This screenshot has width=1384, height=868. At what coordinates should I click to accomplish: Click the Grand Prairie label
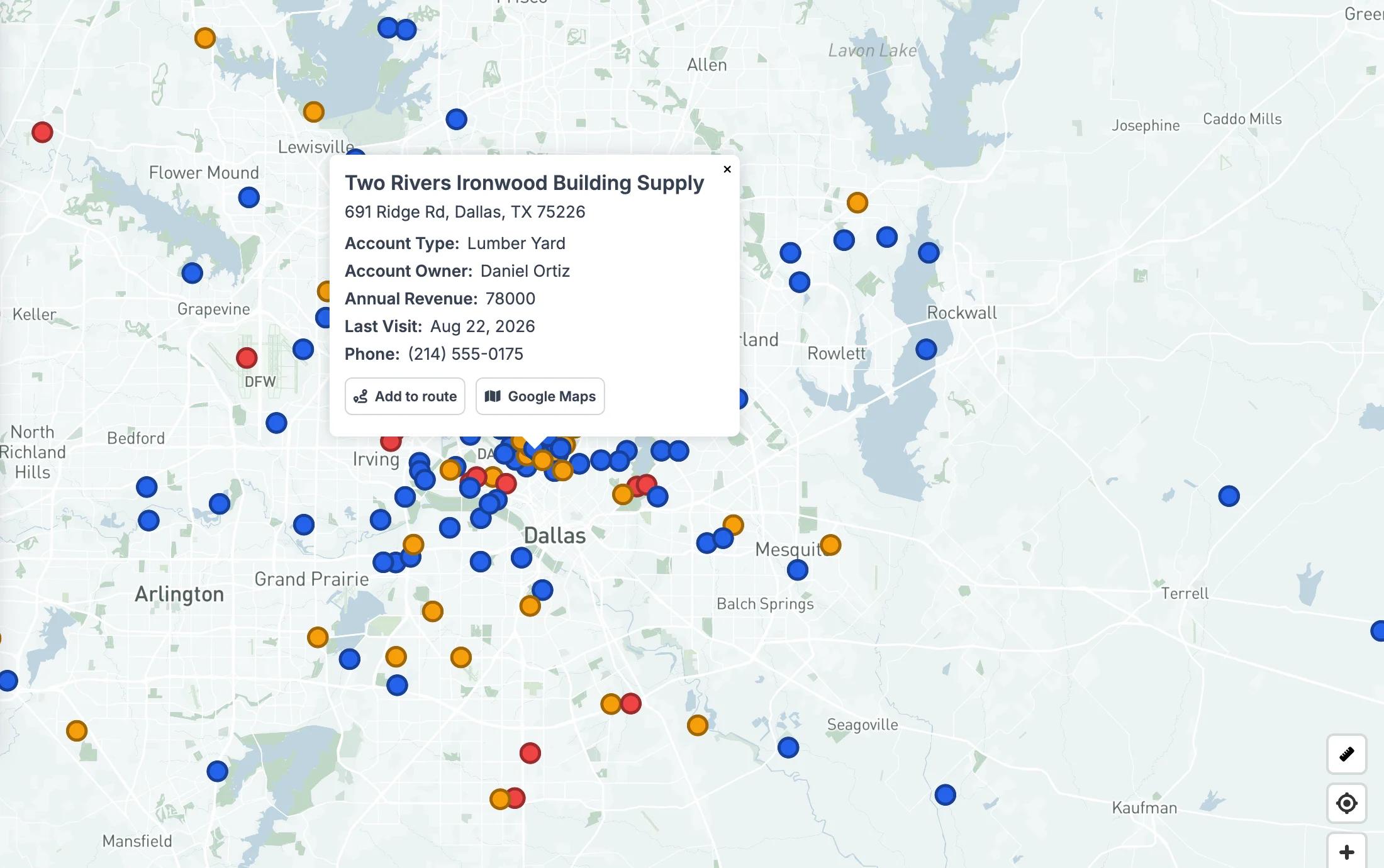[311, 579]
